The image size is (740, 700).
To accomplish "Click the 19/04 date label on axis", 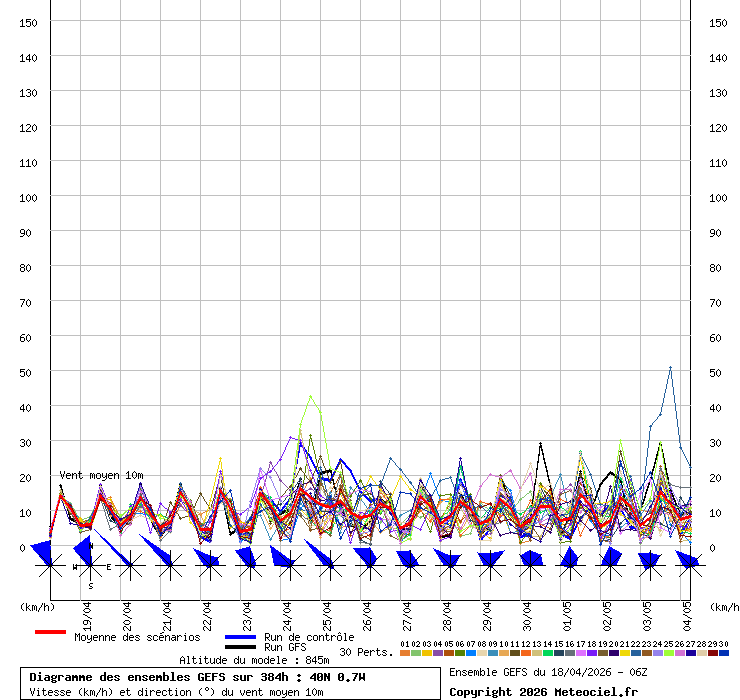I will [87, 612].
